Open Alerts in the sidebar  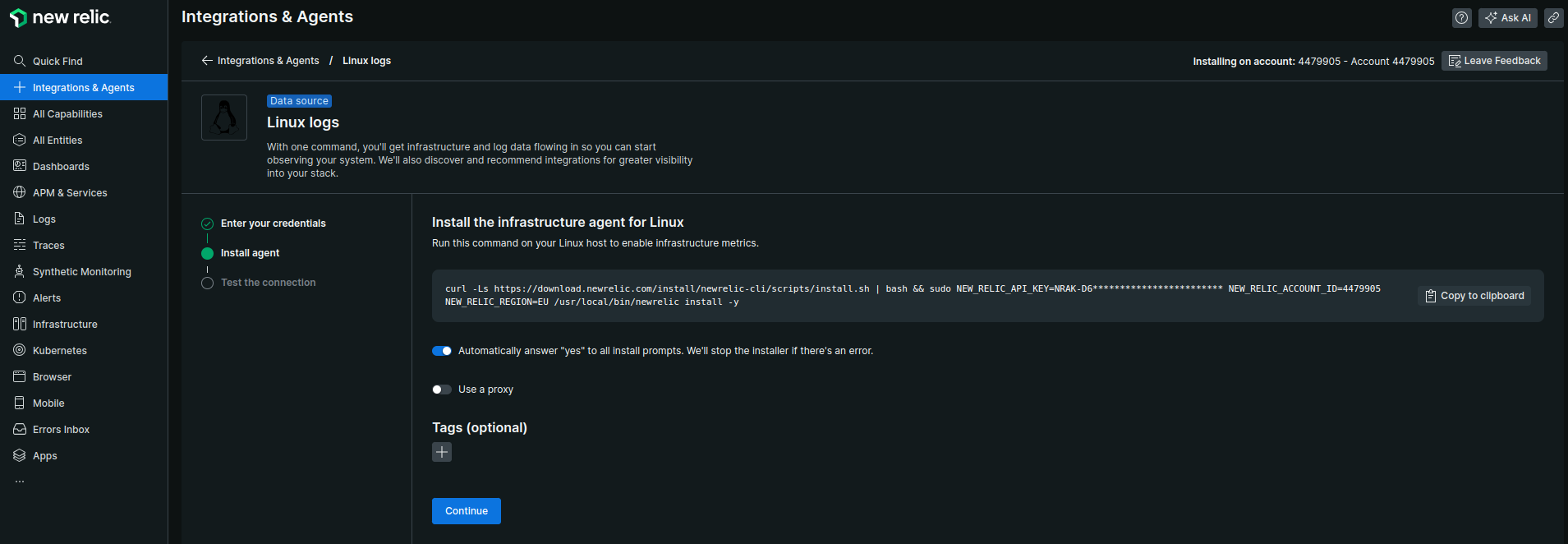click(84, 297)
